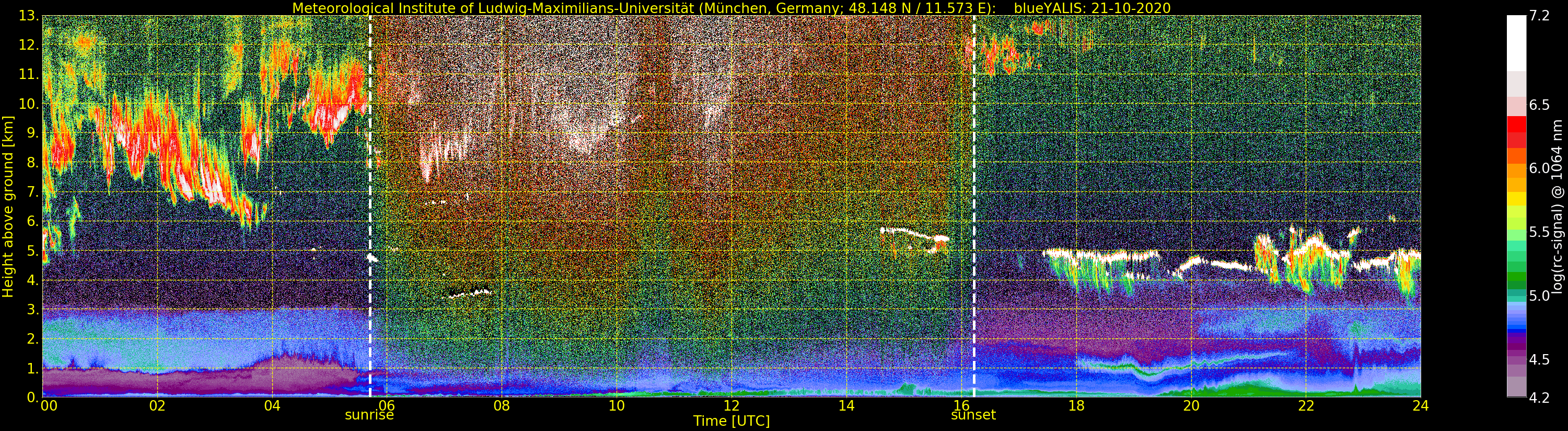The width and height of the screenshot is (1568, 431).
Task: Click the '24' time axis tick label
Action: click(1421, 405)
